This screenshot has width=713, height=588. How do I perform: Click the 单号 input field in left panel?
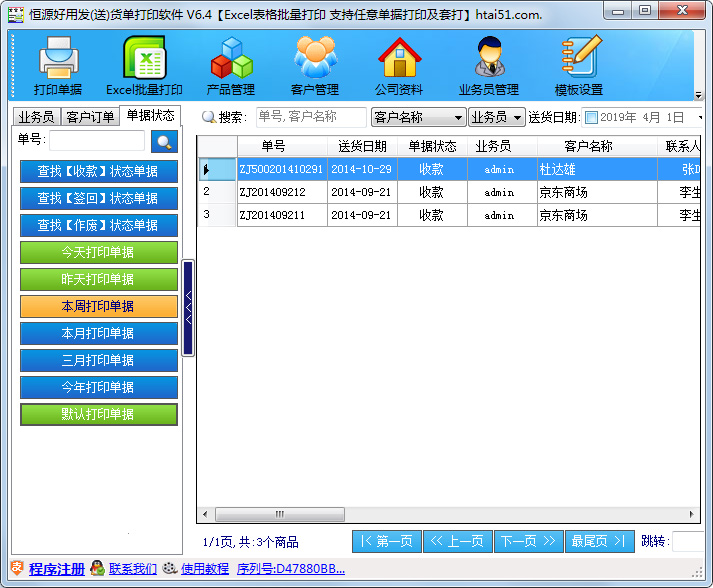click(x=97, y=141)
